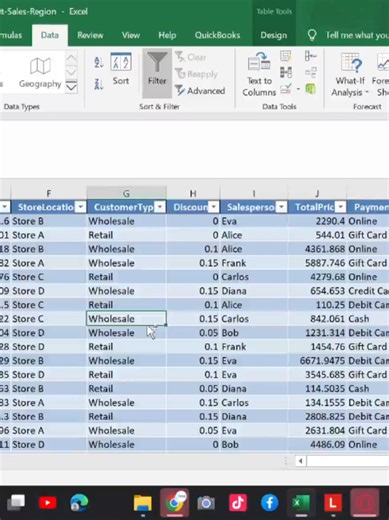The image size is (389, 520).
Task: Click the Relationships icon
Action: point(311,72)
